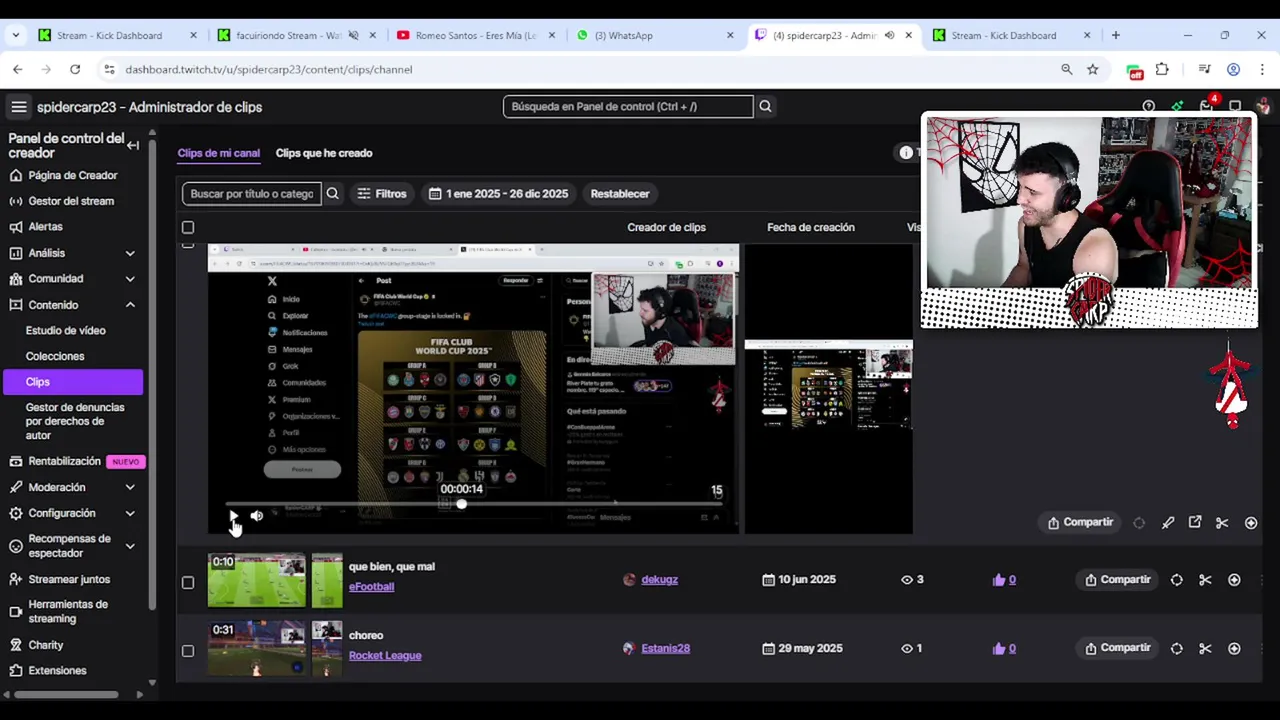The image size is (1280, 720).
Task: Click thumbs-up icon in que bien, que mal row
Action: click(x=999, y=580)
